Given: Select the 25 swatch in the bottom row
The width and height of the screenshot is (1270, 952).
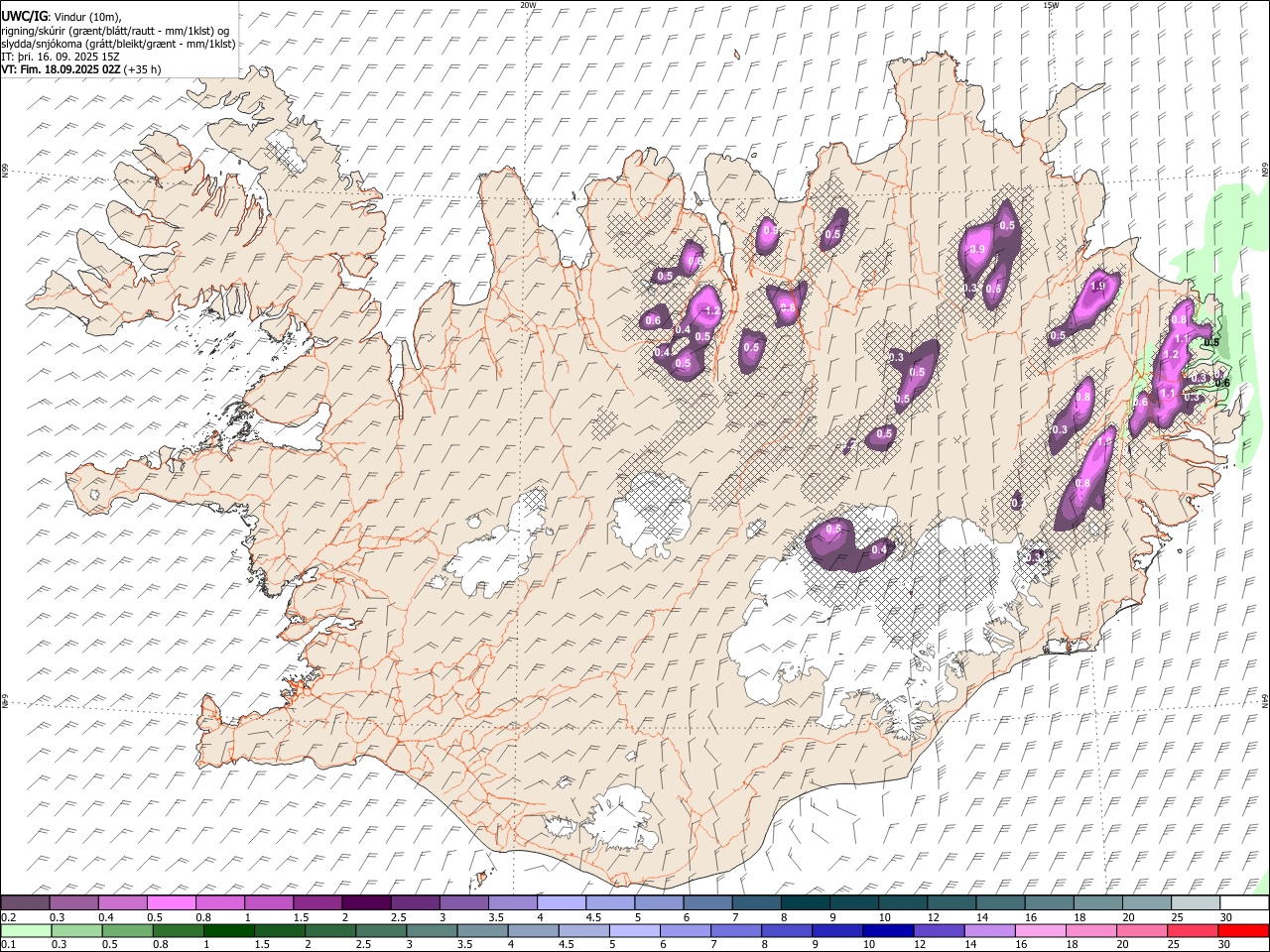Looking at the screenshot, I should point(1191,931).
